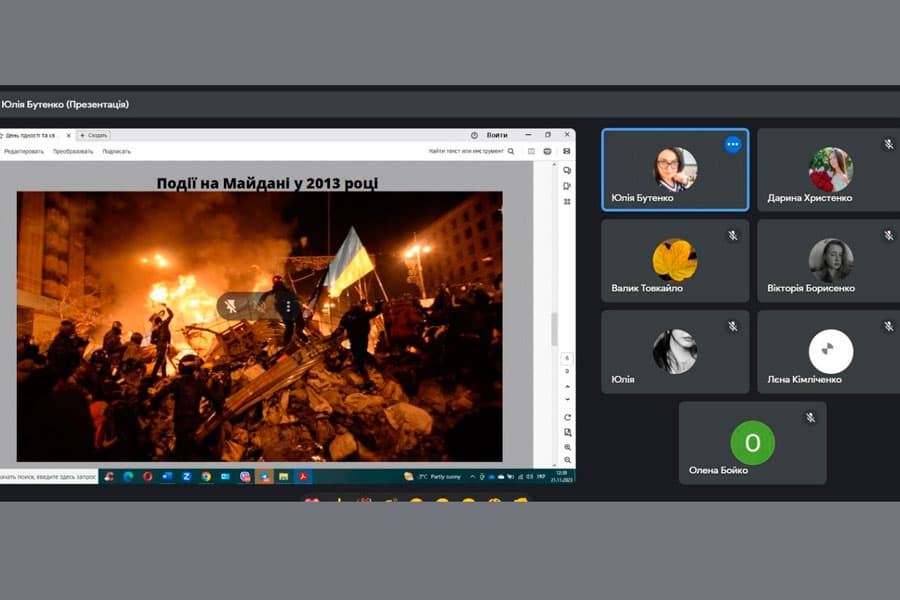Expand hidden system tray icons chevron
Viewport: 900px width, 600px height.
tap(470, 476)
